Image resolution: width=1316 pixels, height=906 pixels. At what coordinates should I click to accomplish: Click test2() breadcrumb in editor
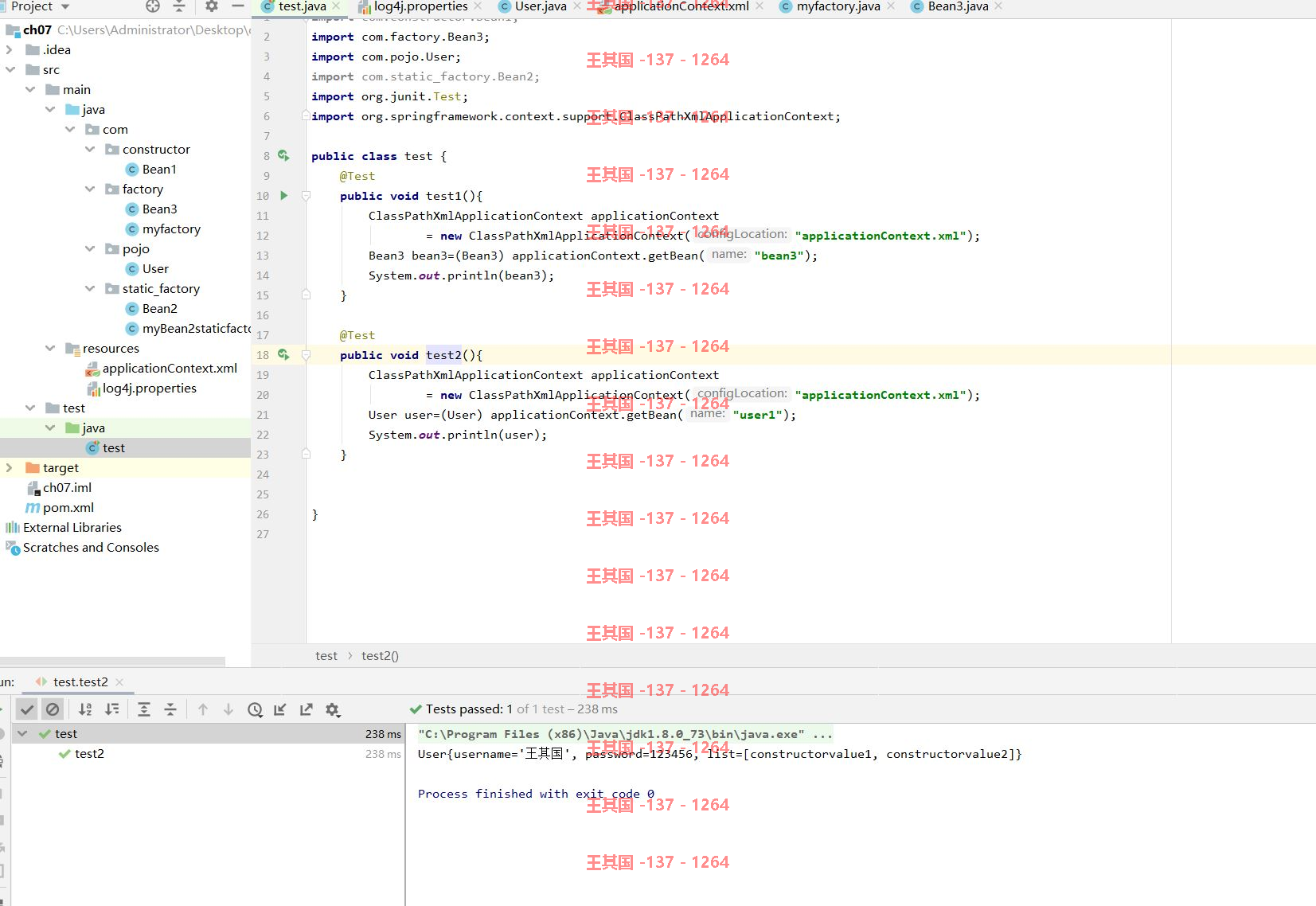pyautogui.click(x=380, y=656)
